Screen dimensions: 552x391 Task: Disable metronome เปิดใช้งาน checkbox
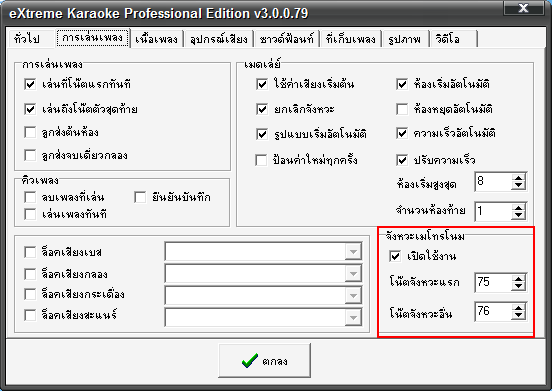coord(395,256)
